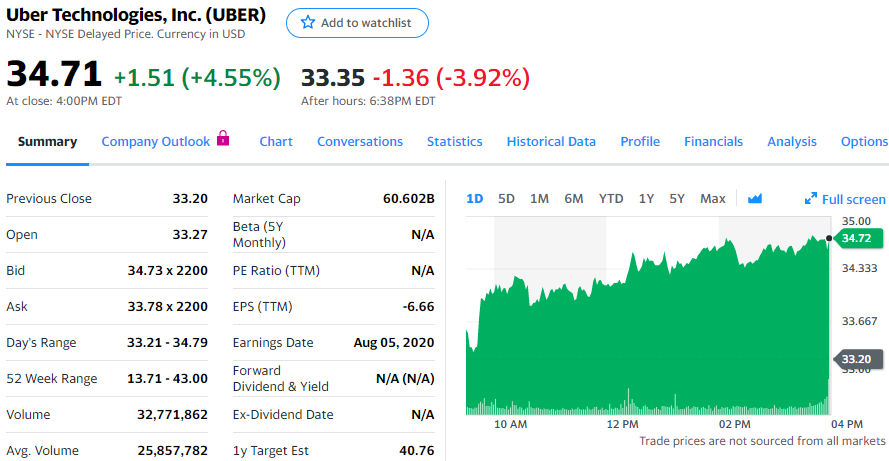
Task: Select the 5D chart range
Action: (506, 198)
